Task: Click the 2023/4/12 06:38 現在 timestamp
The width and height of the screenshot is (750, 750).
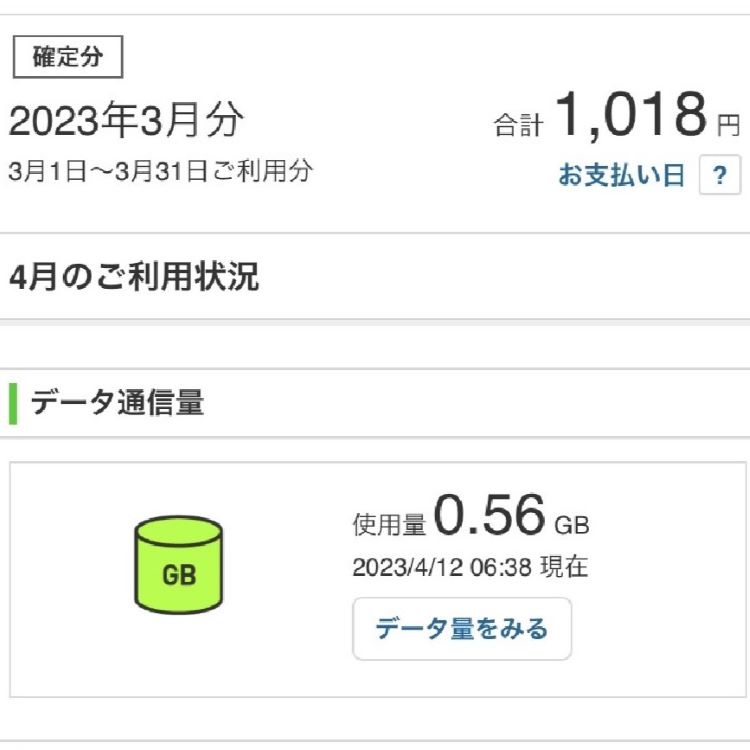Action: click(x=470, y=567)
